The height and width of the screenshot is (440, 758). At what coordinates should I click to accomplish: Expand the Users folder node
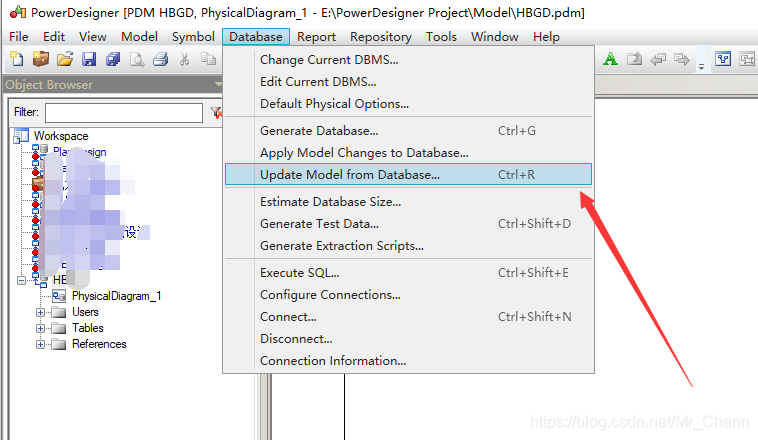[x=41, y=312]
